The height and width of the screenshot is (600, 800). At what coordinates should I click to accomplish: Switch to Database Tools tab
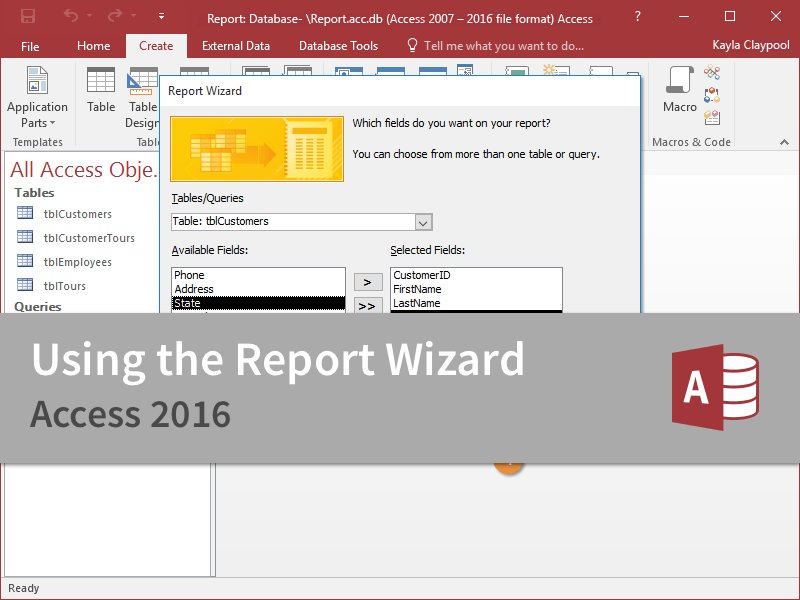point(338,46)
